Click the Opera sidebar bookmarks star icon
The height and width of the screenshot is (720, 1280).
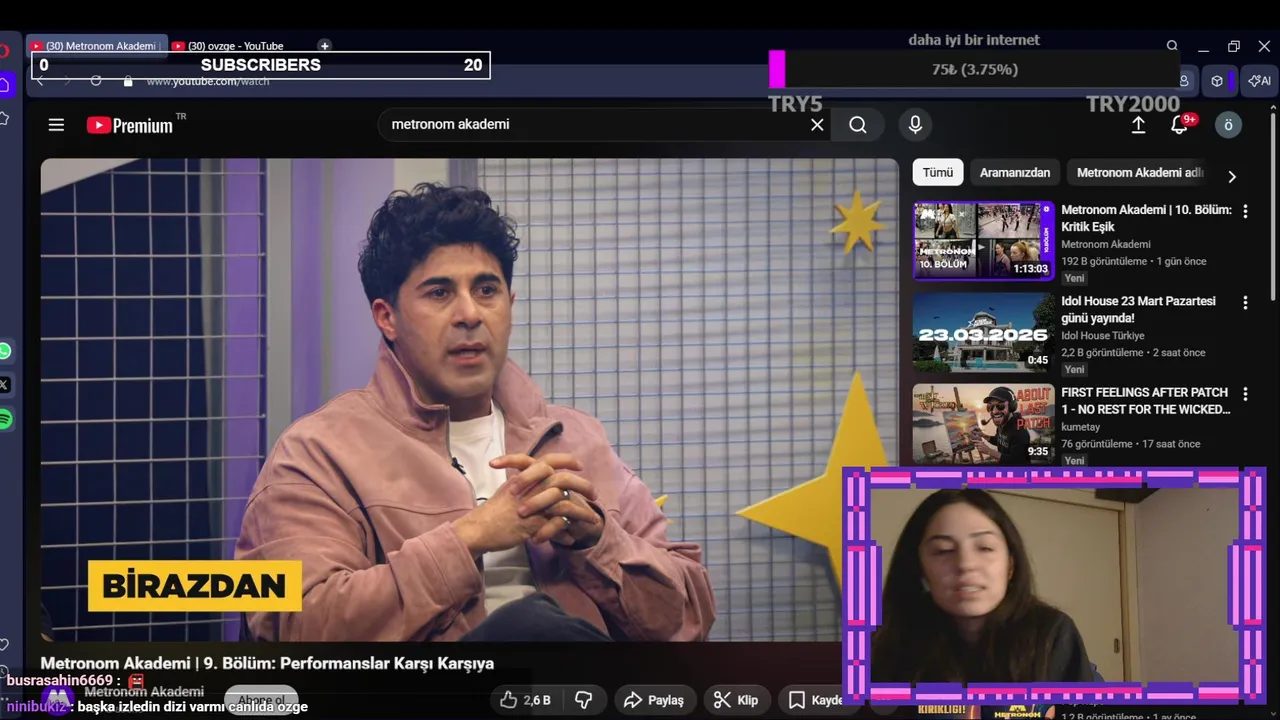tap(4, 118)
